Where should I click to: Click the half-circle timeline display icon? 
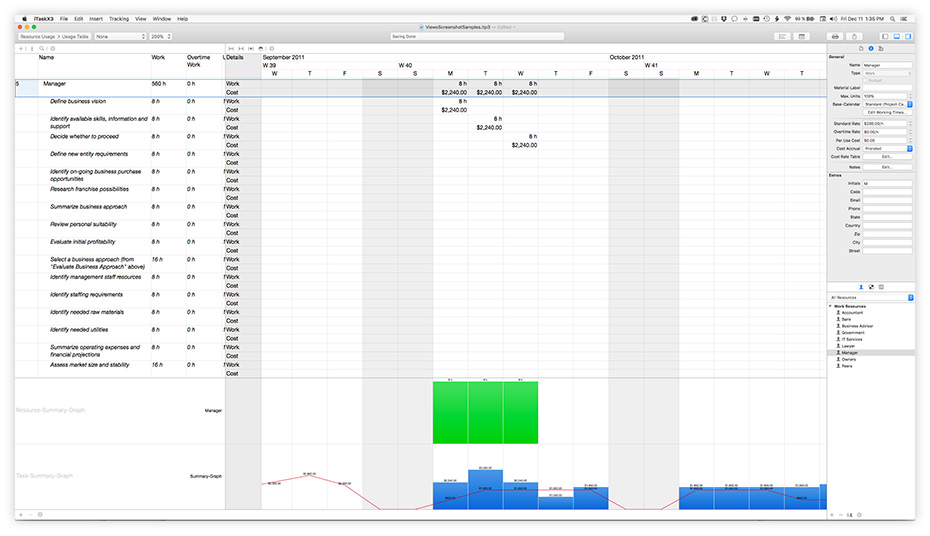[261, 49]
